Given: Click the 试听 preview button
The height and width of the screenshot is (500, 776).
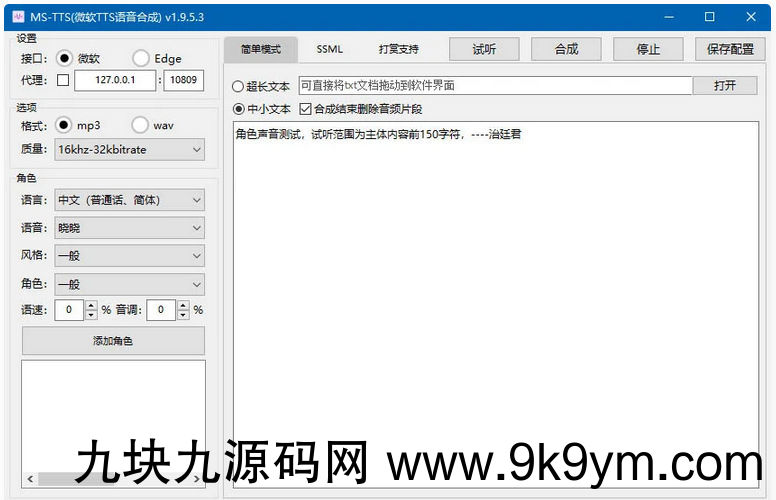Looking at the screenshot, I should pos(483,49).
